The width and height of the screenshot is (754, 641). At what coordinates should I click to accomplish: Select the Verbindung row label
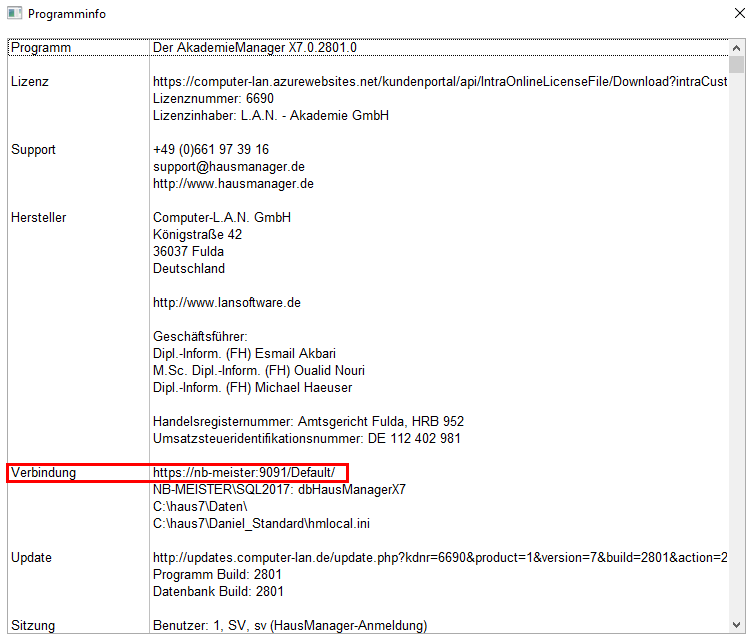[43, 472]
